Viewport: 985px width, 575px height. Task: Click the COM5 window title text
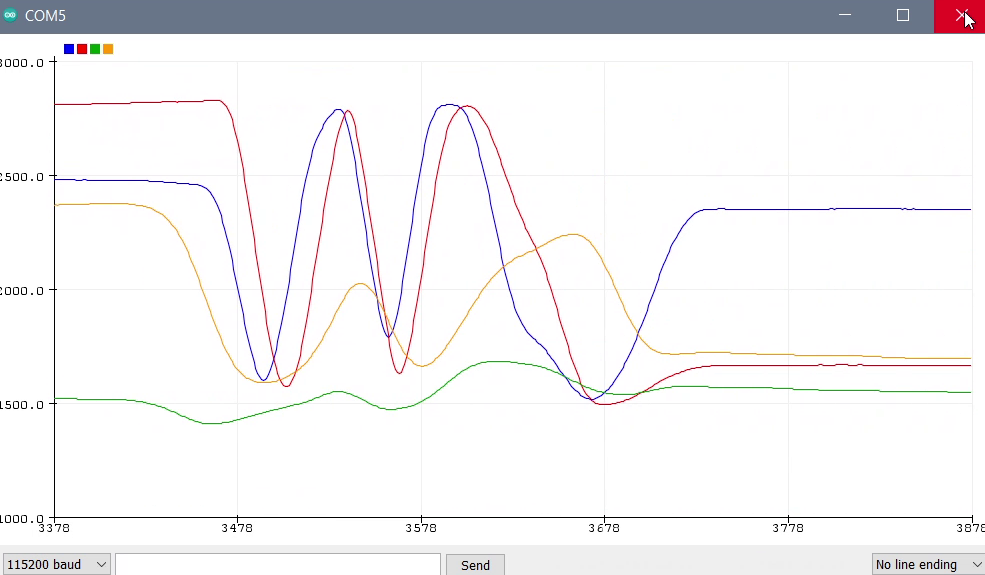click(45, 16)
